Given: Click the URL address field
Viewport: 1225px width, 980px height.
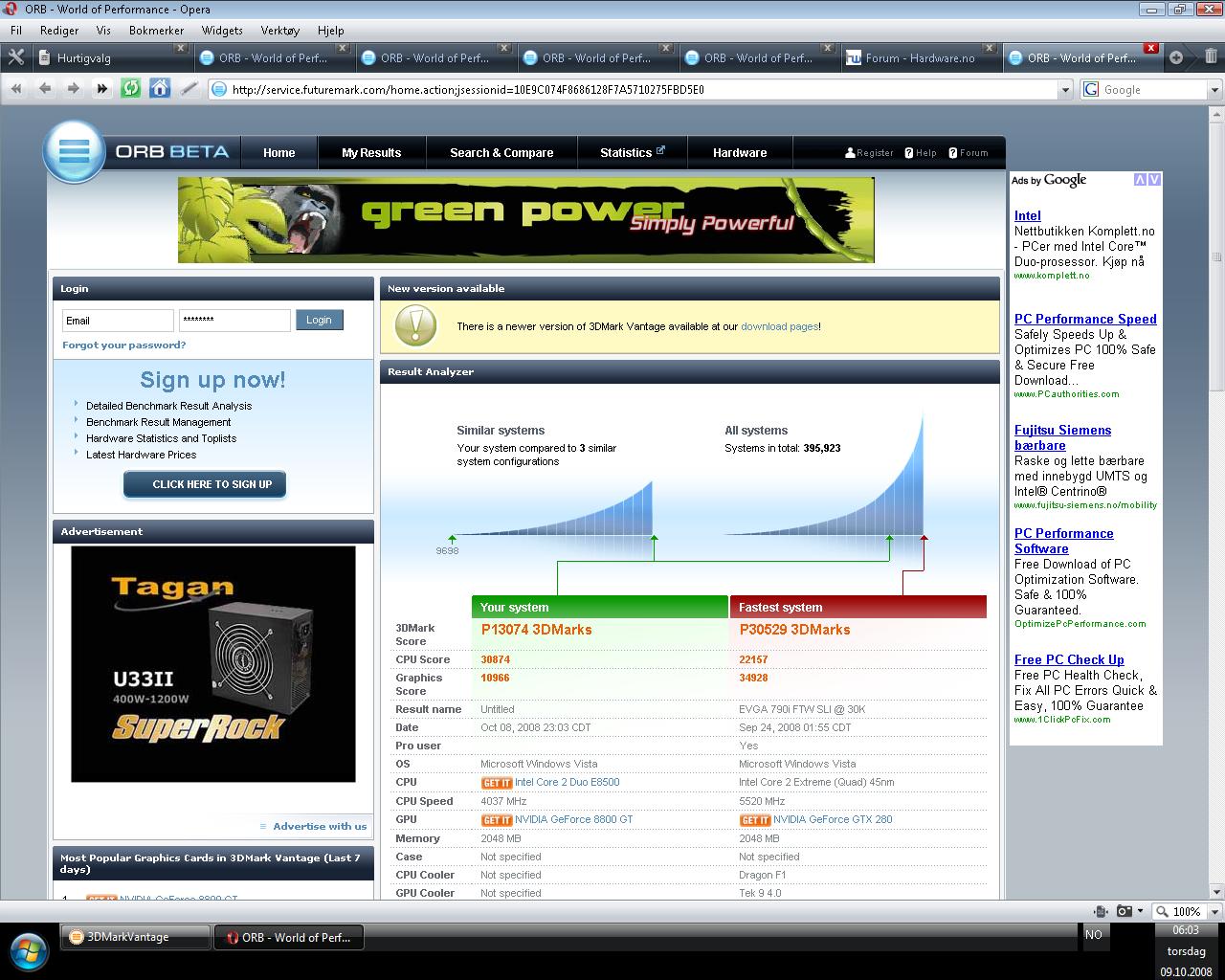Looking at the screenshot, I should pyautogui.click(x=632, y=90).
